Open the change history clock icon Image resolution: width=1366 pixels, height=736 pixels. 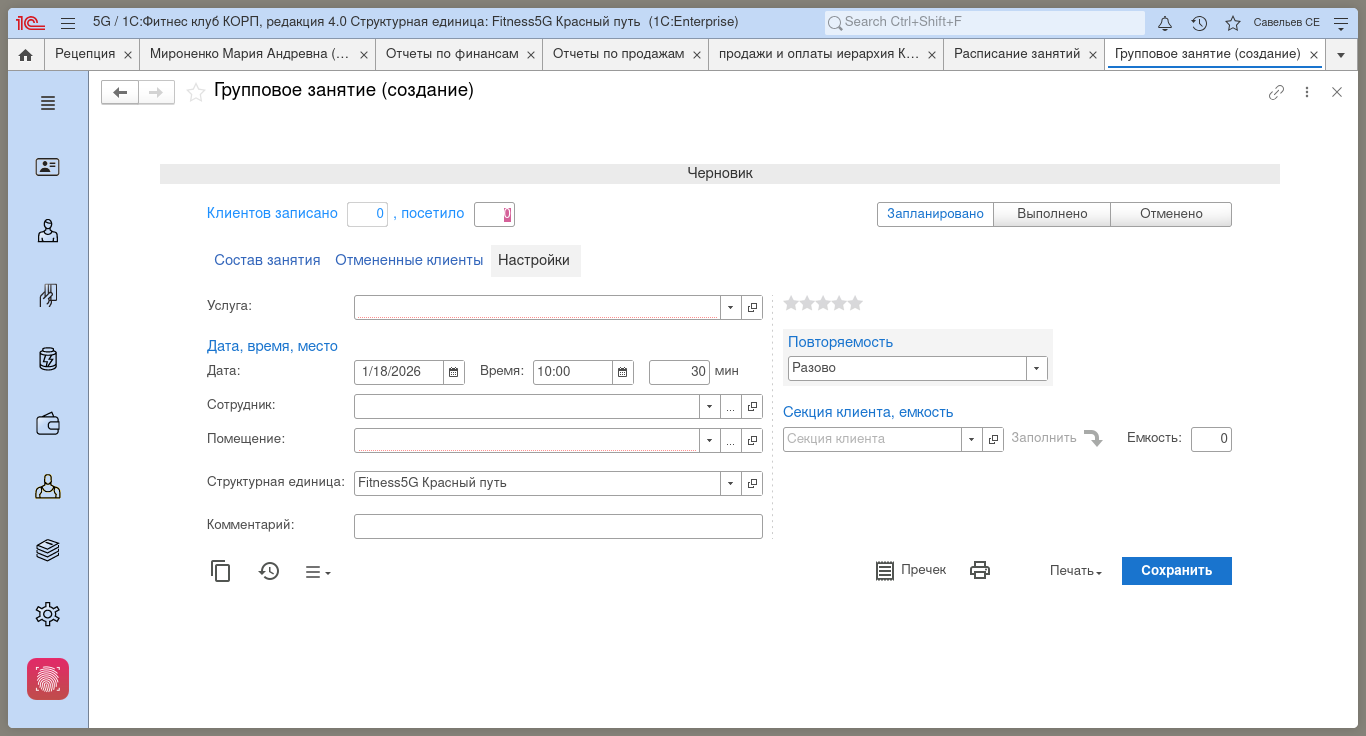pos(269,571)
